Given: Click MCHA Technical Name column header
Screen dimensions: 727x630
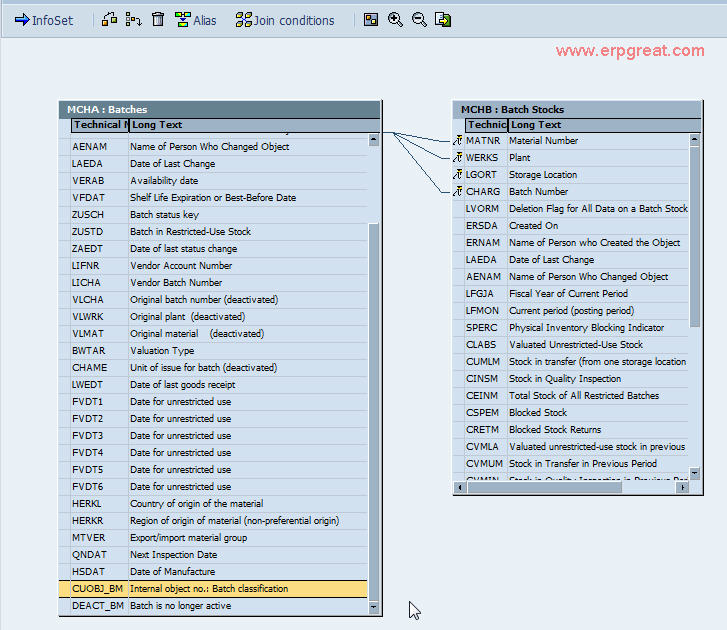Looking at the screenshot, I should click(100, 125).
